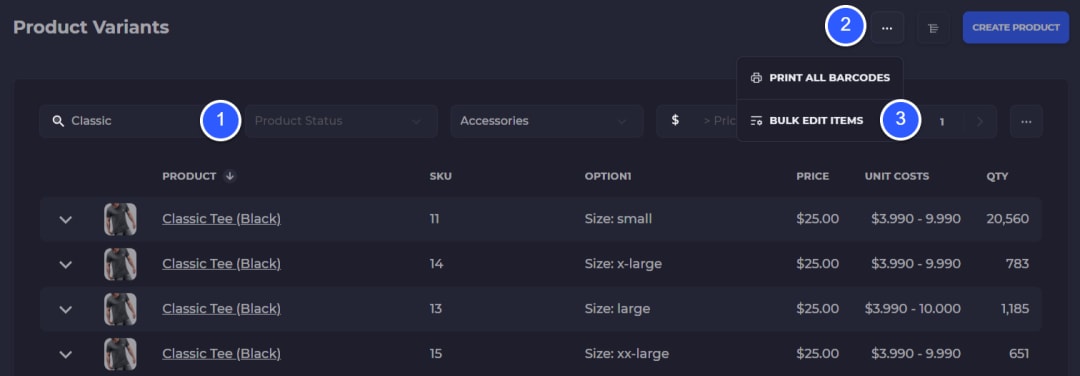Click the UNIT COSTS column header
Image resolution: width=1080 pixels, height=376 pixels.
point(897,176)
